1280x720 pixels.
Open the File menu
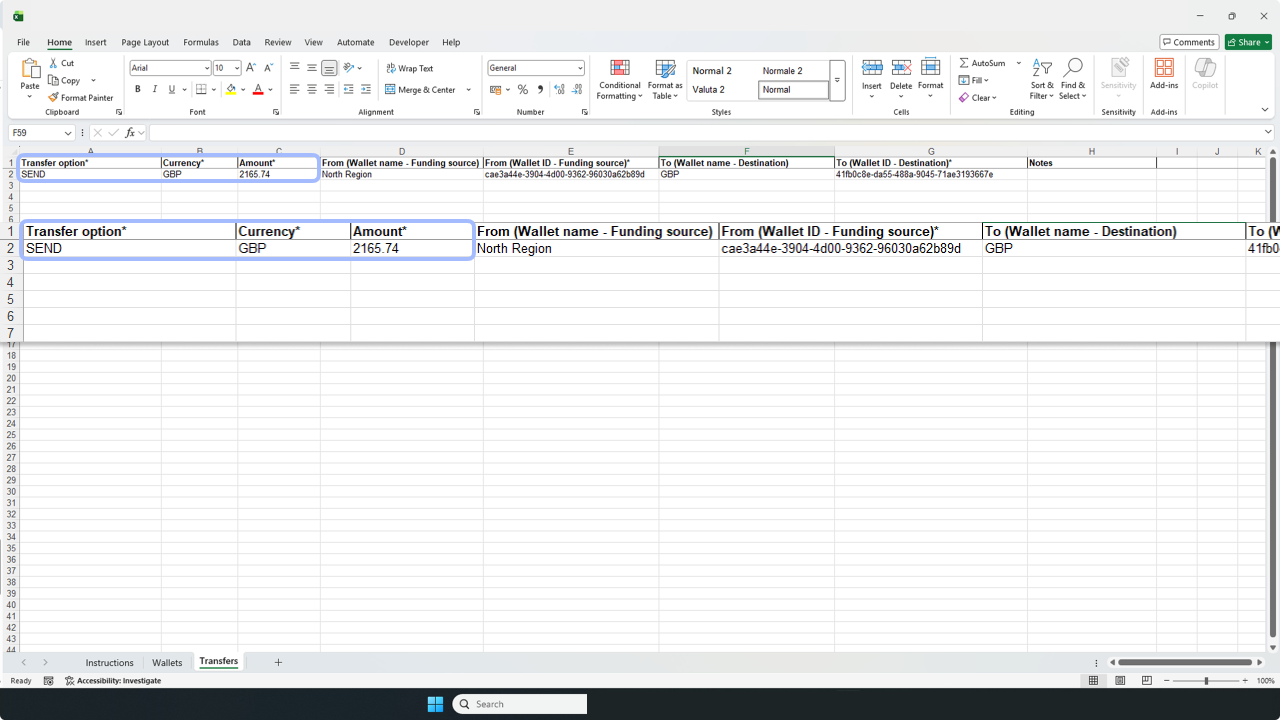click(x=23, y=42)
